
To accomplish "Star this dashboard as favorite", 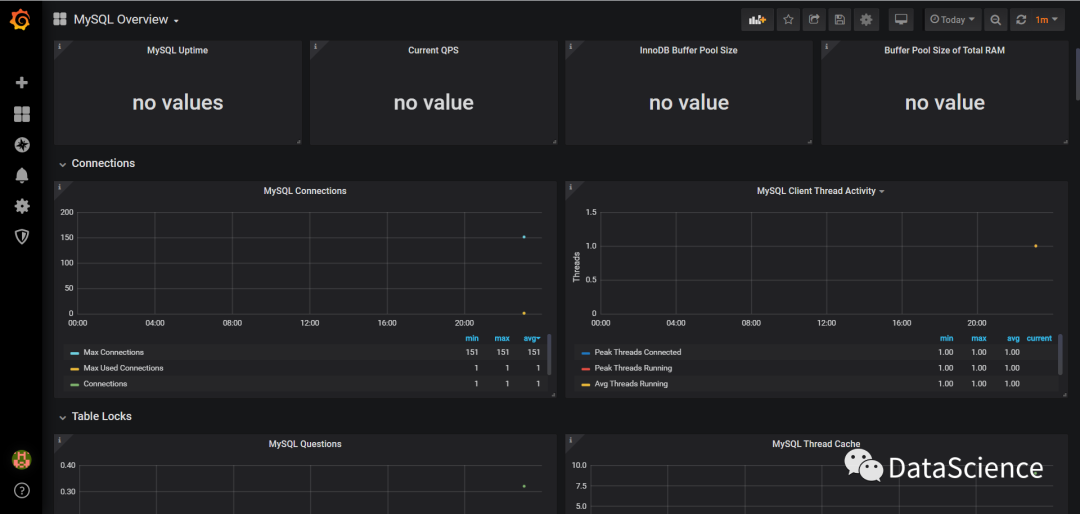I will click(x=788, y=20).
